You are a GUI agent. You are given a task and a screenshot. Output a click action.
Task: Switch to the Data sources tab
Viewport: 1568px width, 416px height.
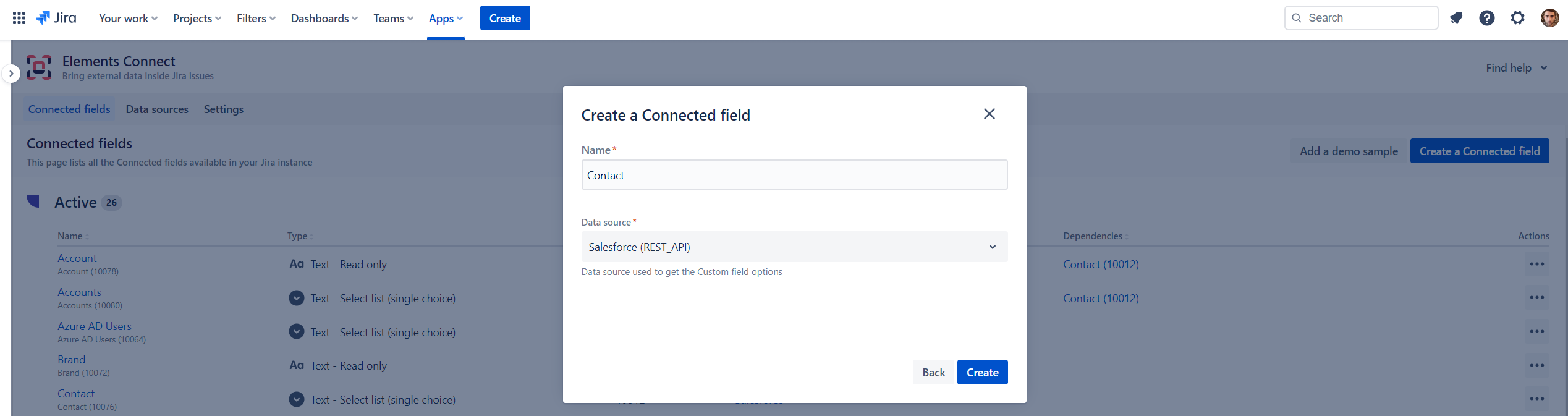point(157,109)
